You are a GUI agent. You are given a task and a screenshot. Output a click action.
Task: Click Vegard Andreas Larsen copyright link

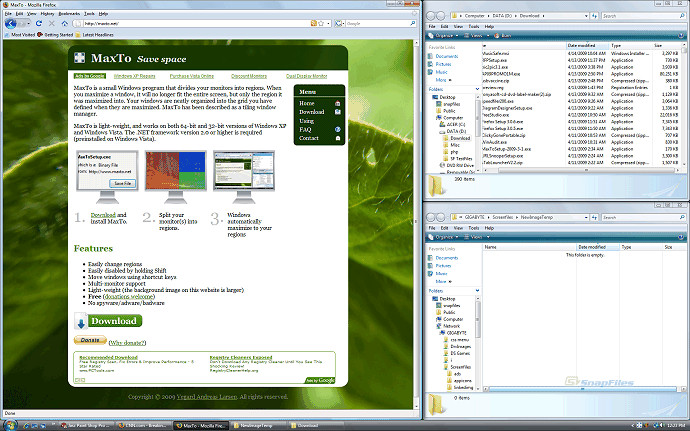[206, 397]
